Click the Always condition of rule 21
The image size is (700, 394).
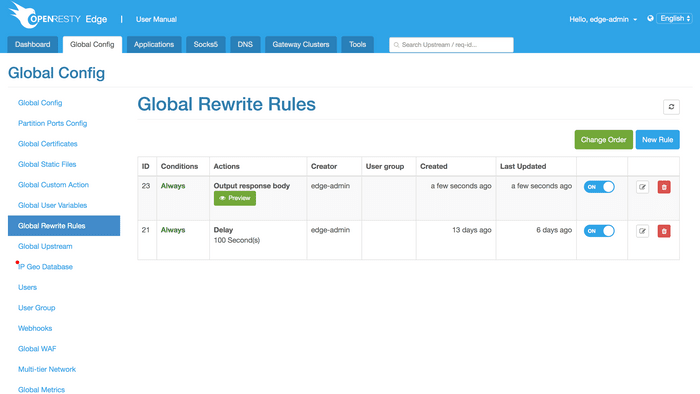click(x=173, y=230)
